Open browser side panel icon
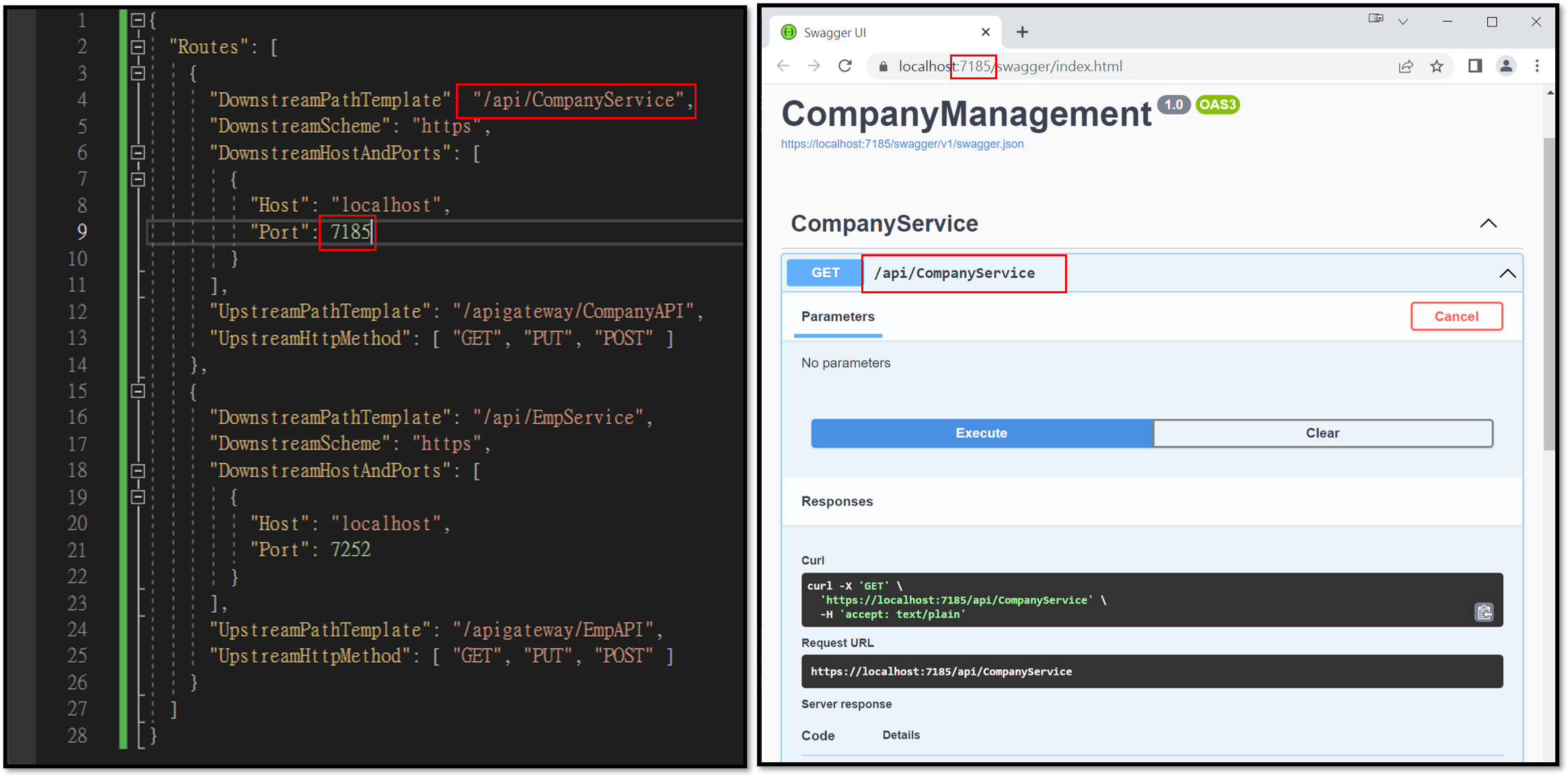1568x777 pixels. (1475, 66)
